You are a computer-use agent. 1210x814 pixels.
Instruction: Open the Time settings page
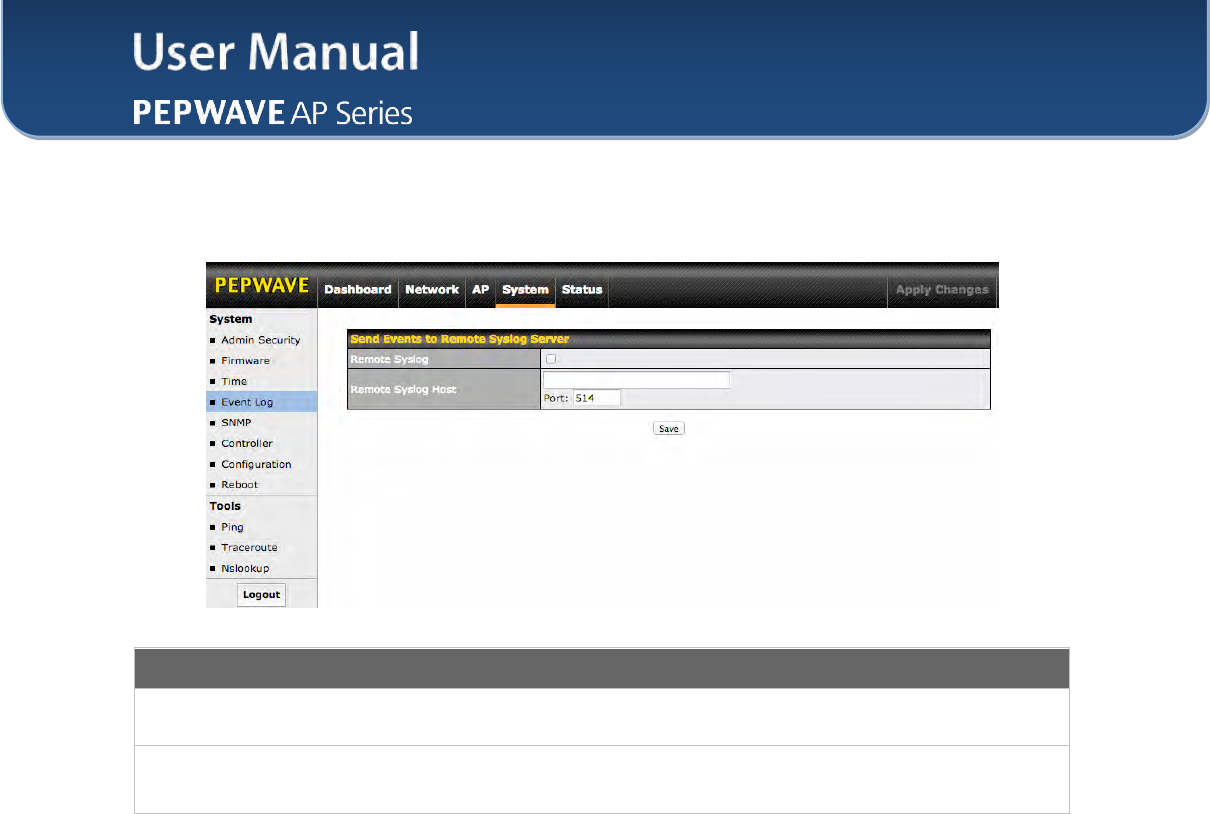234,381
